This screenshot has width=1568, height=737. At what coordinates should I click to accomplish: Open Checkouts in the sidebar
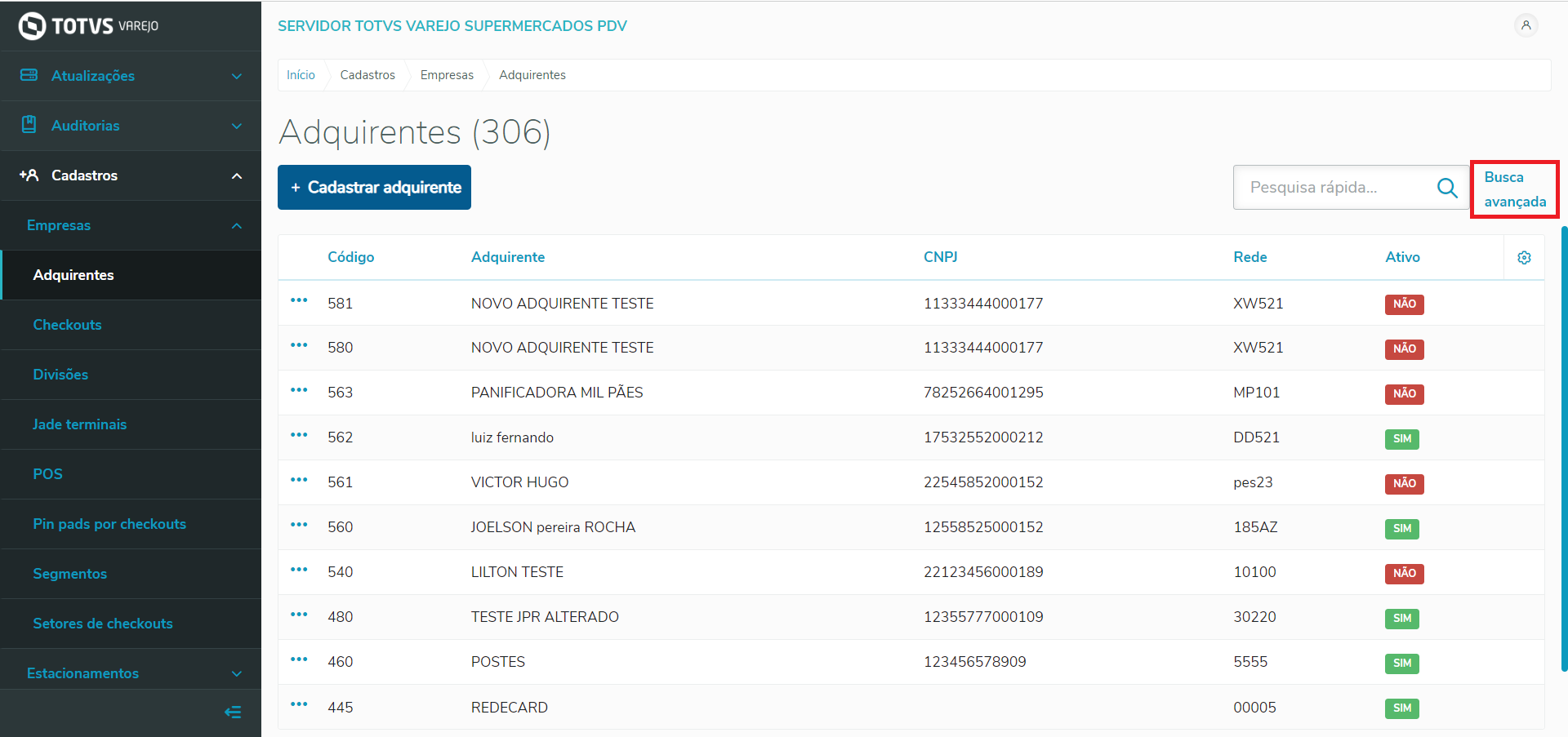(131, 325)
